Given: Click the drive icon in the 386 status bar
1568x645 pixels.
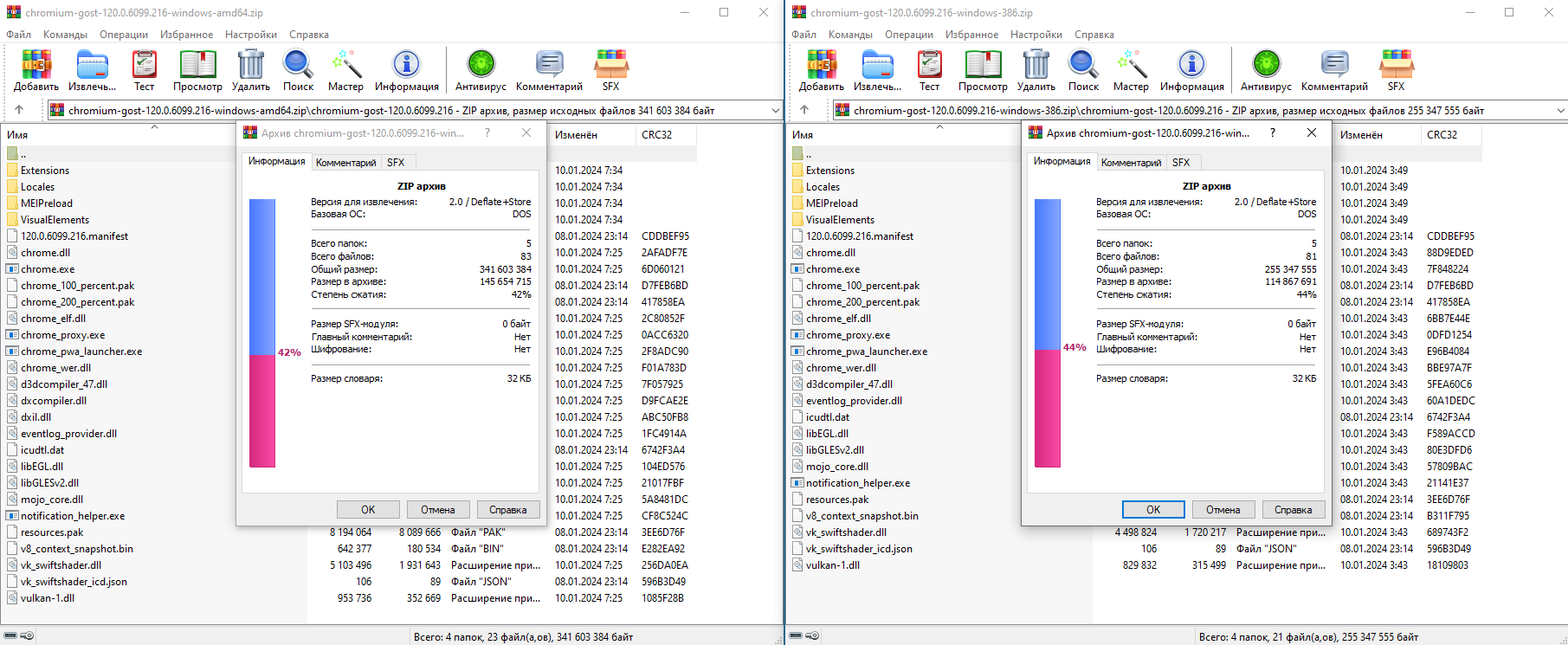Looking at the screenshot, I should coord(797,636).
